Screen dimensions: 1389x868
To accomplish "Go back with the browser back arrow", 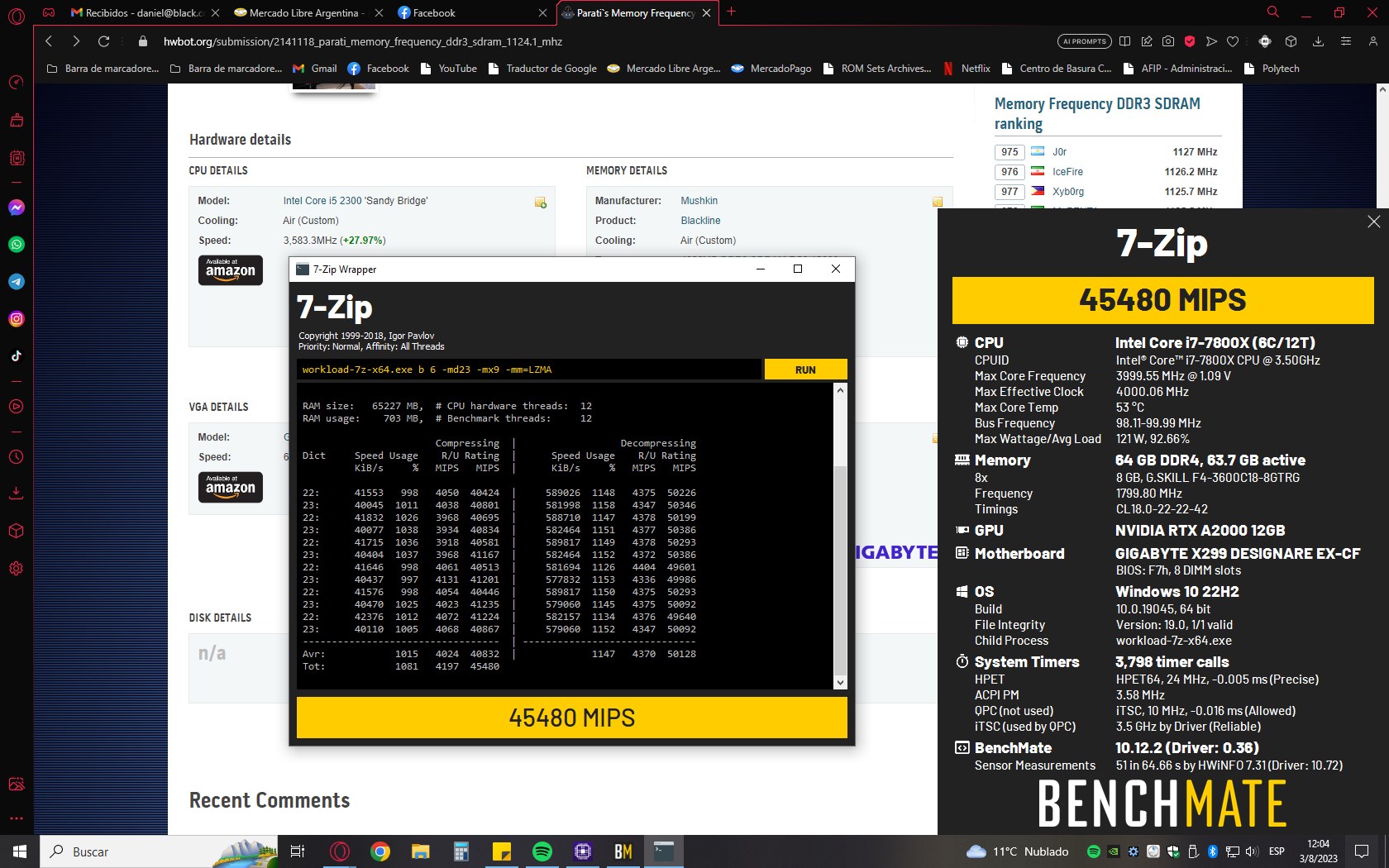I will 49,41.
